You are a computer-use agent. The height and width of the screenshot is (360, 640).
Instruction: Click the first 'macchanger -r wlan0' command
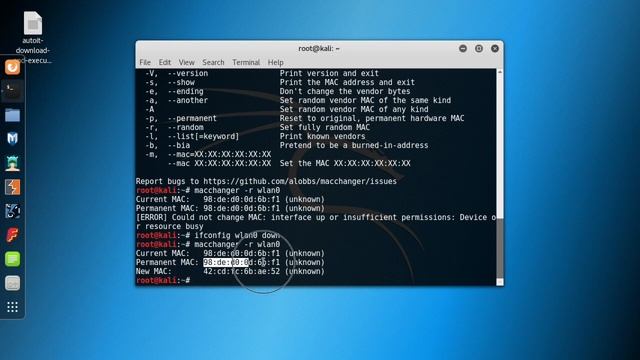click(x=237, y=191)
